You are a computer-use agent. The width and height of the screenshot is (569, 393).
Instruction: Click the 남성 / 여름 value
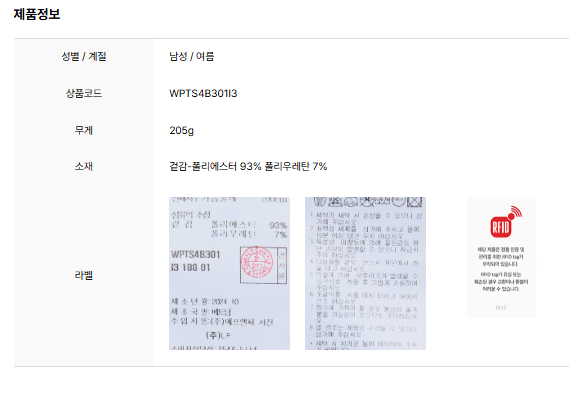coord(192,57)
